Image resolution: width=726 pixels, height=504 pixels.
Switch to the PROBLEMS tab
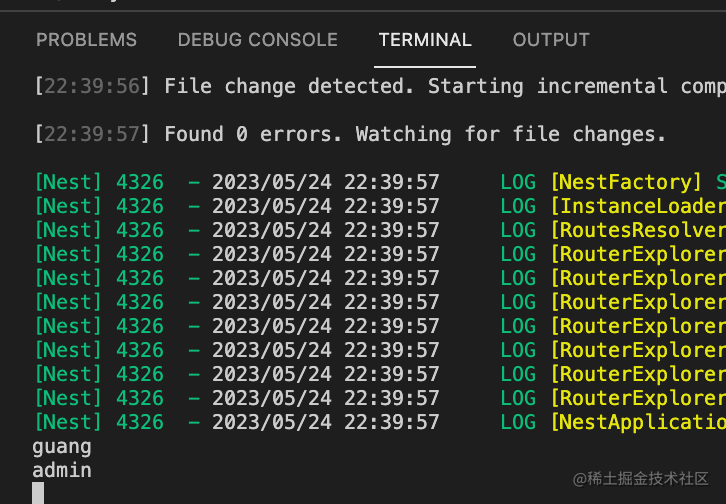[86, 40]
